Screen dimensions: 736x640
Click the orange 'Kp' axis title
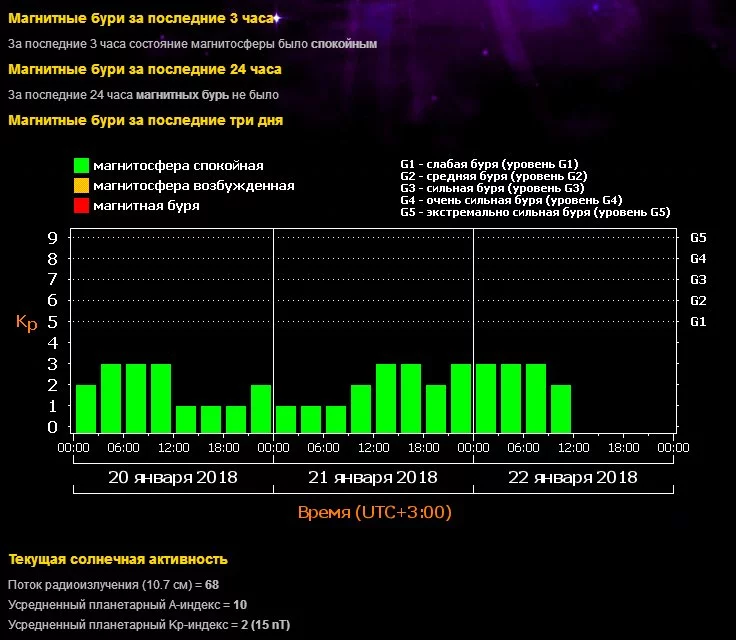[27, 323]
